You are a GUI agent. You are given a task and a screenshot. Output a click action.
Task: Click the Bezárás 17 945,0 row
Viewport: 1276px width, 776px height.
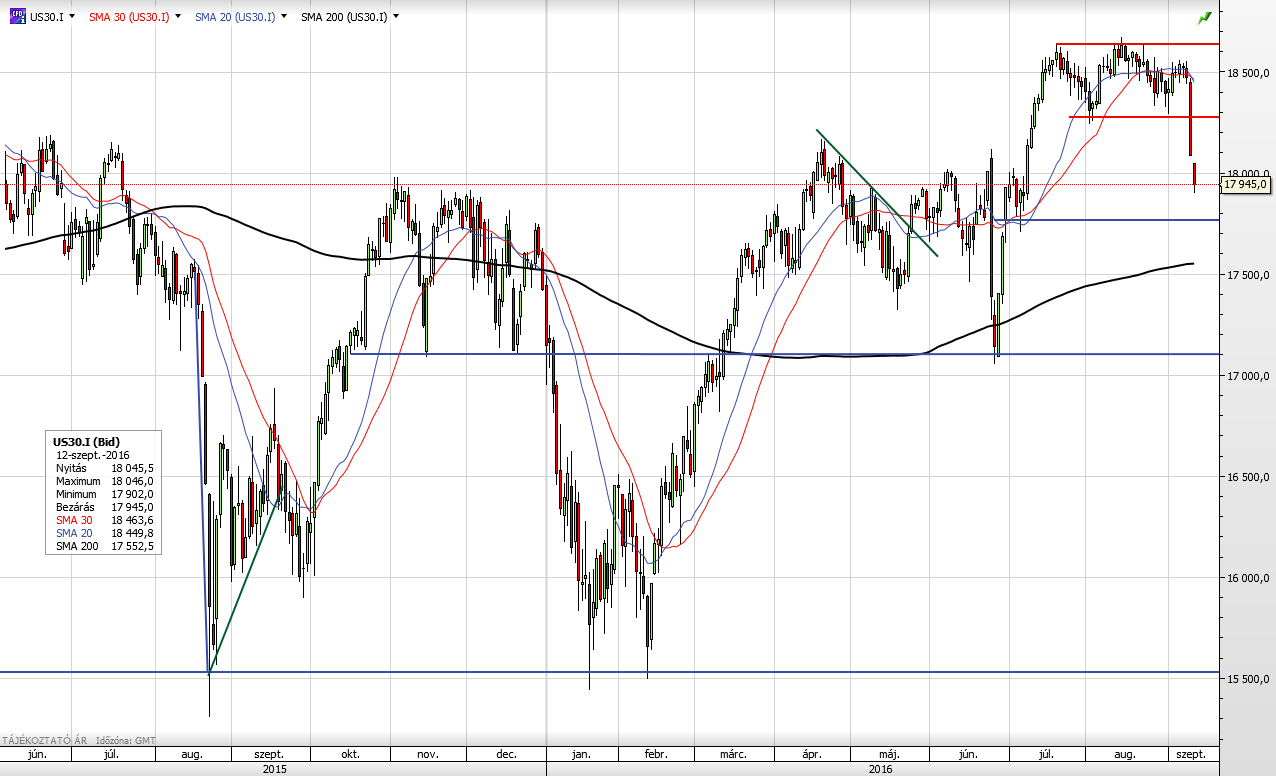[103, 507]
